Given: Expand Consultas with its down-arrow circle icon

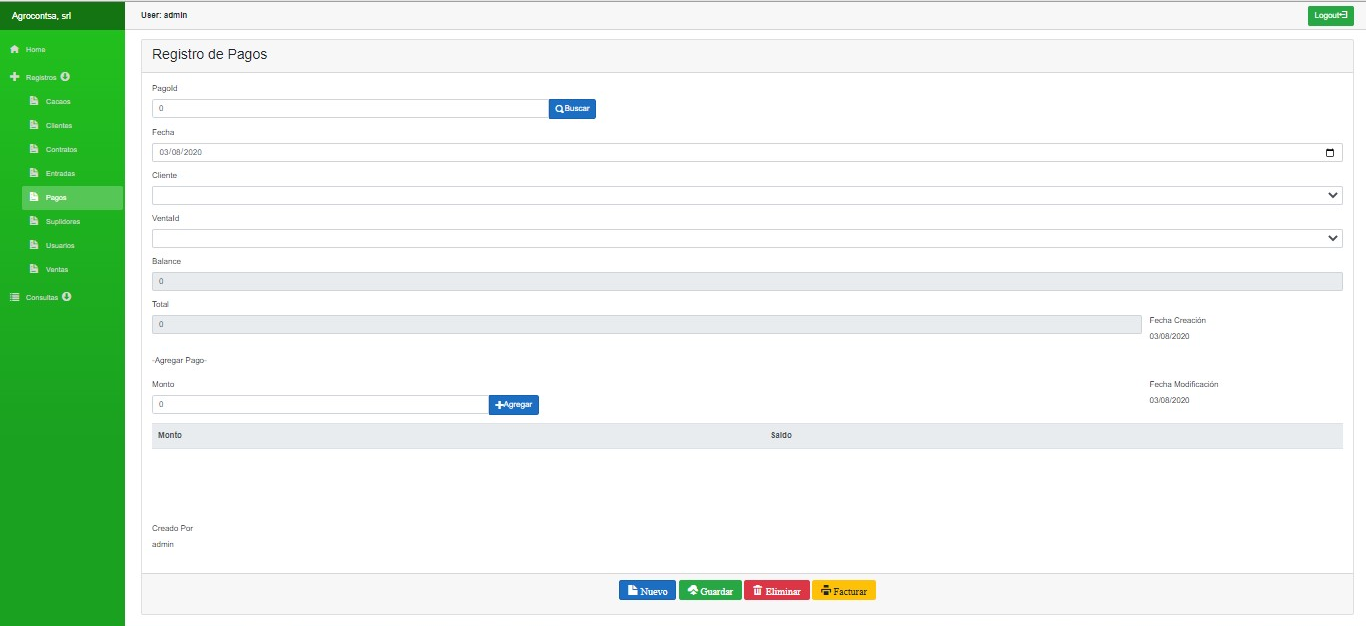Looking at the screenshot, I should tap(66, 296).
